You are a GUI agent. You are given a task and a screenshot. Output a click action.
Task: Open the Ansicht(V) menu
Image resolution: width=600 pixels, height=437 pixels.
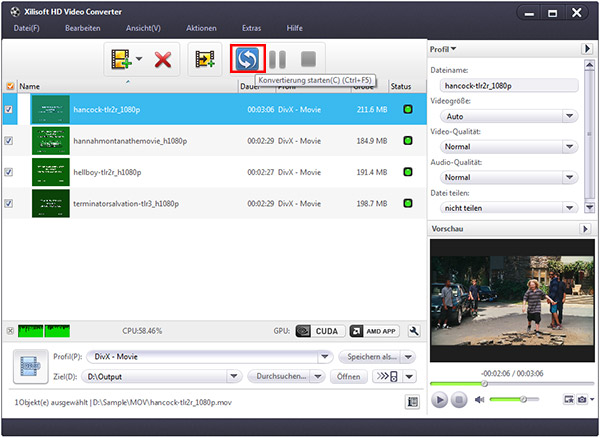click(x=143, y=28)
